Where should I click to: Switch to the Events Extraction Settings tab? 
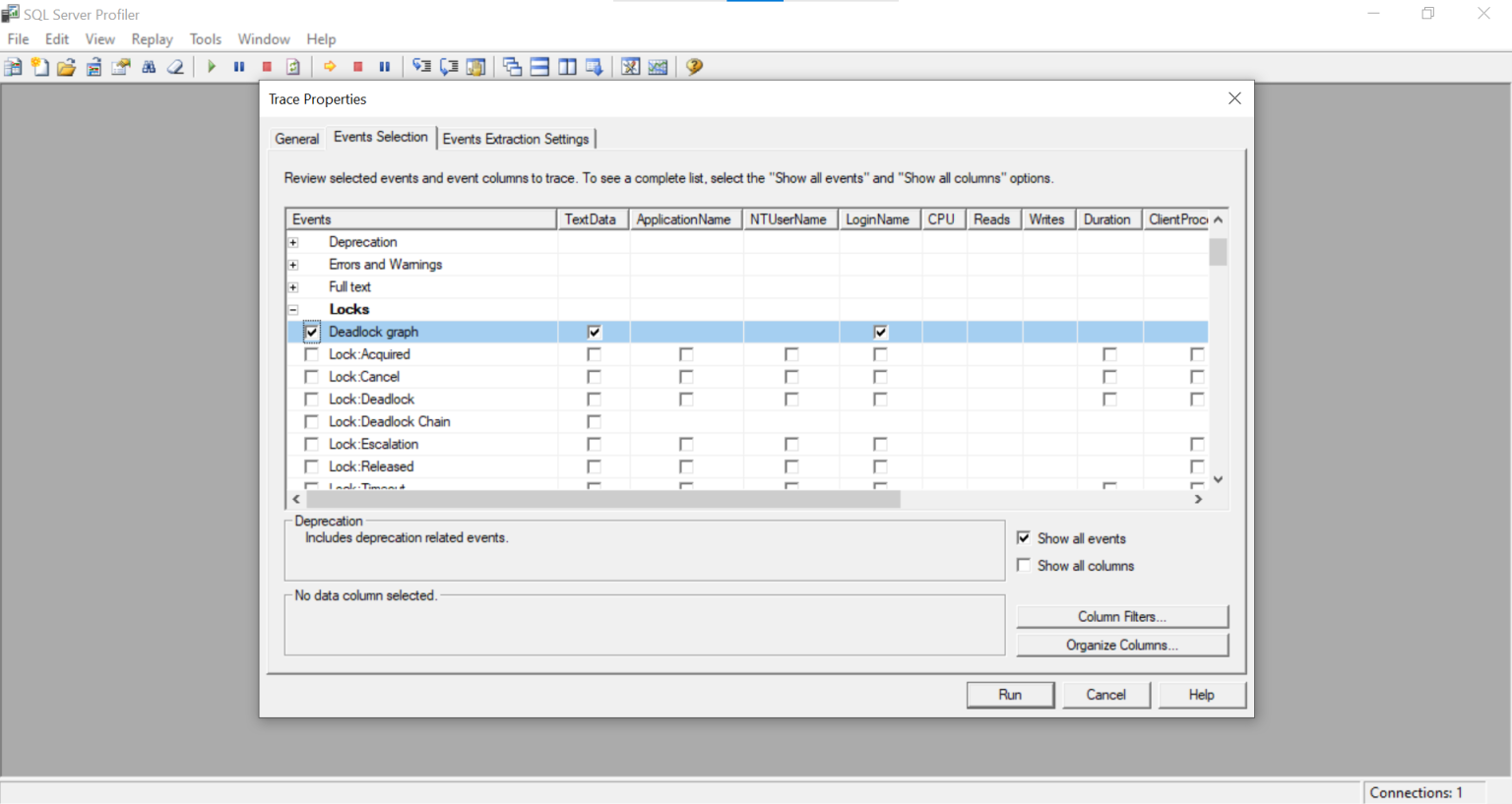pyautogui.click(x=516, y=138)
